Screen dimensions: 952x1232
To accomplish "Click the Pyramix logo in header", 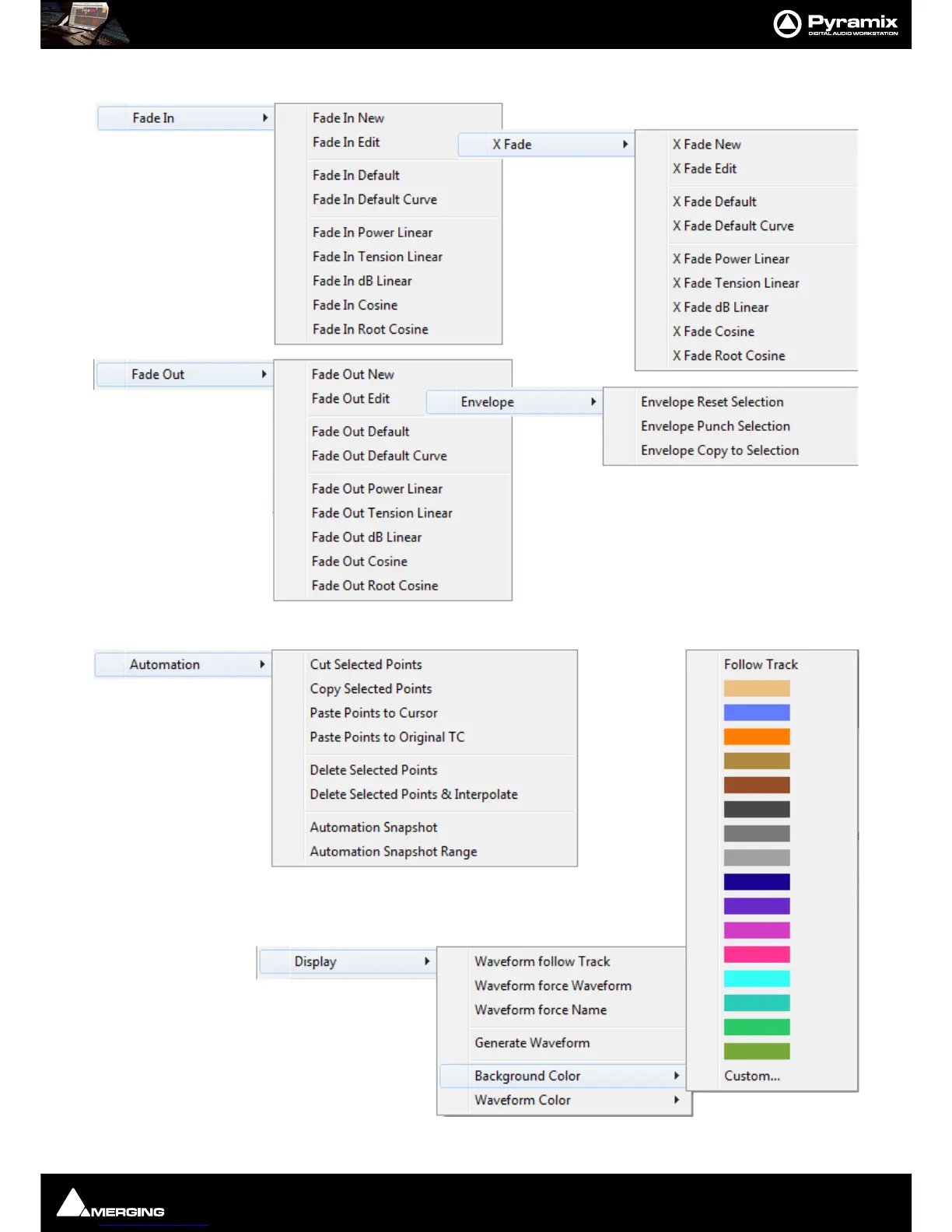I will pyautogui.click(x=836, y=24).
